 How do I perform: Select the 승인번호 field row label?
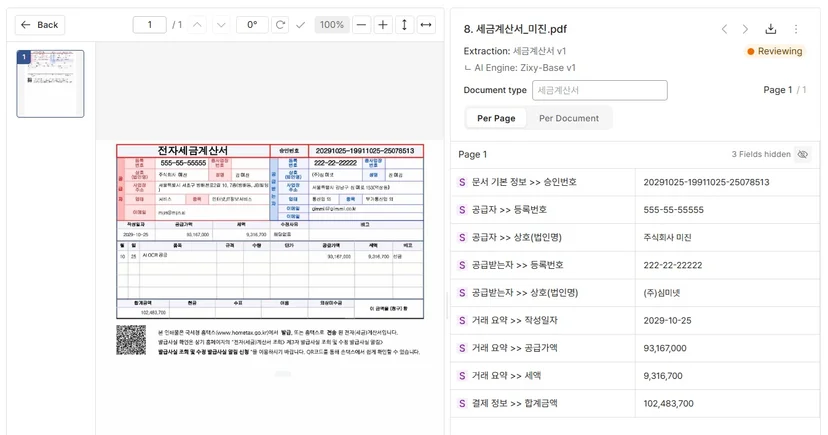click(x=524, y=182)
